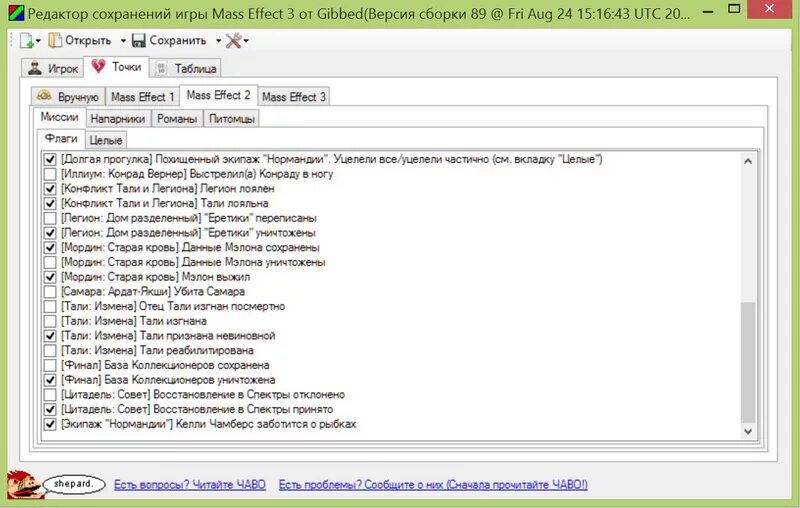800x508 pixels.
Task: Uncheck Келли Чамберс заботится о рыбках checkbox
Action: point(49,424)
